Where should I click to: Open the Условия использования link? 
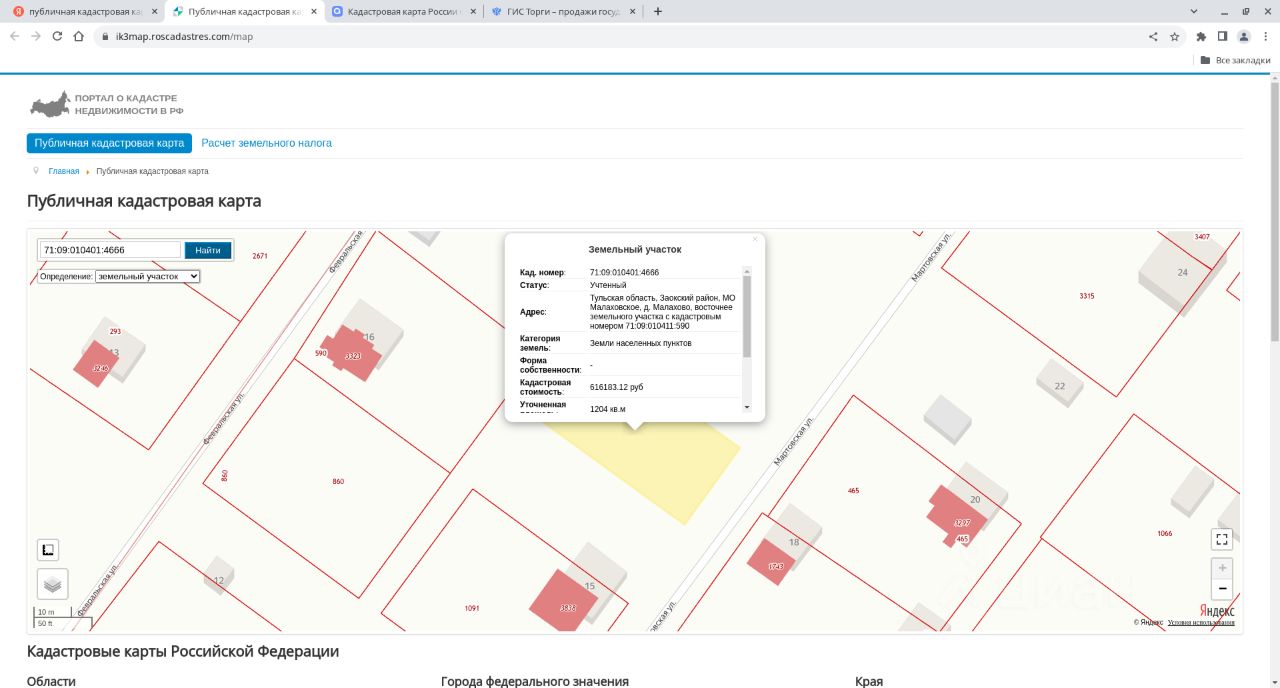coord(1201,622)
